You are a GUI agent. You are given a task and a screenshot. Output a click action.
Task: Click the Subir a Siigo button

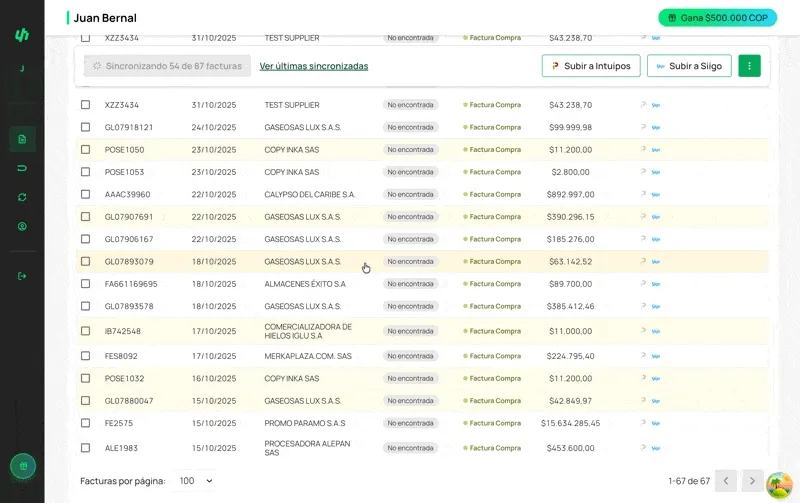689,66
